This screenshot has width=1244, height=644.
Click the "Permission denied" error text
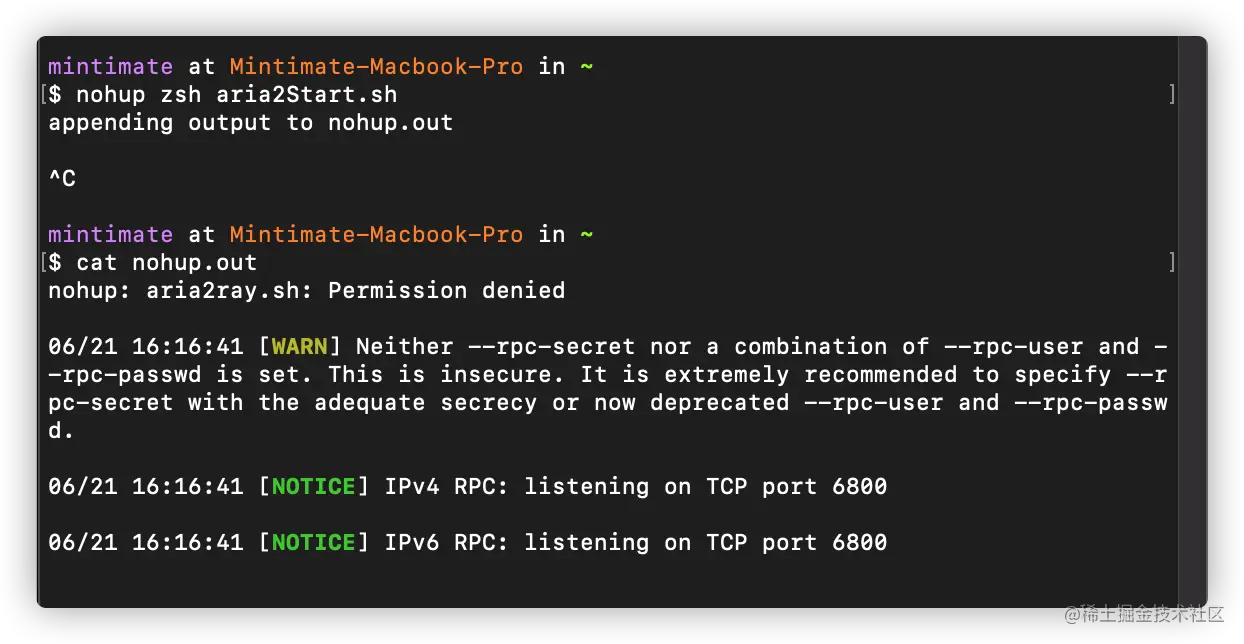pos(446,291)
